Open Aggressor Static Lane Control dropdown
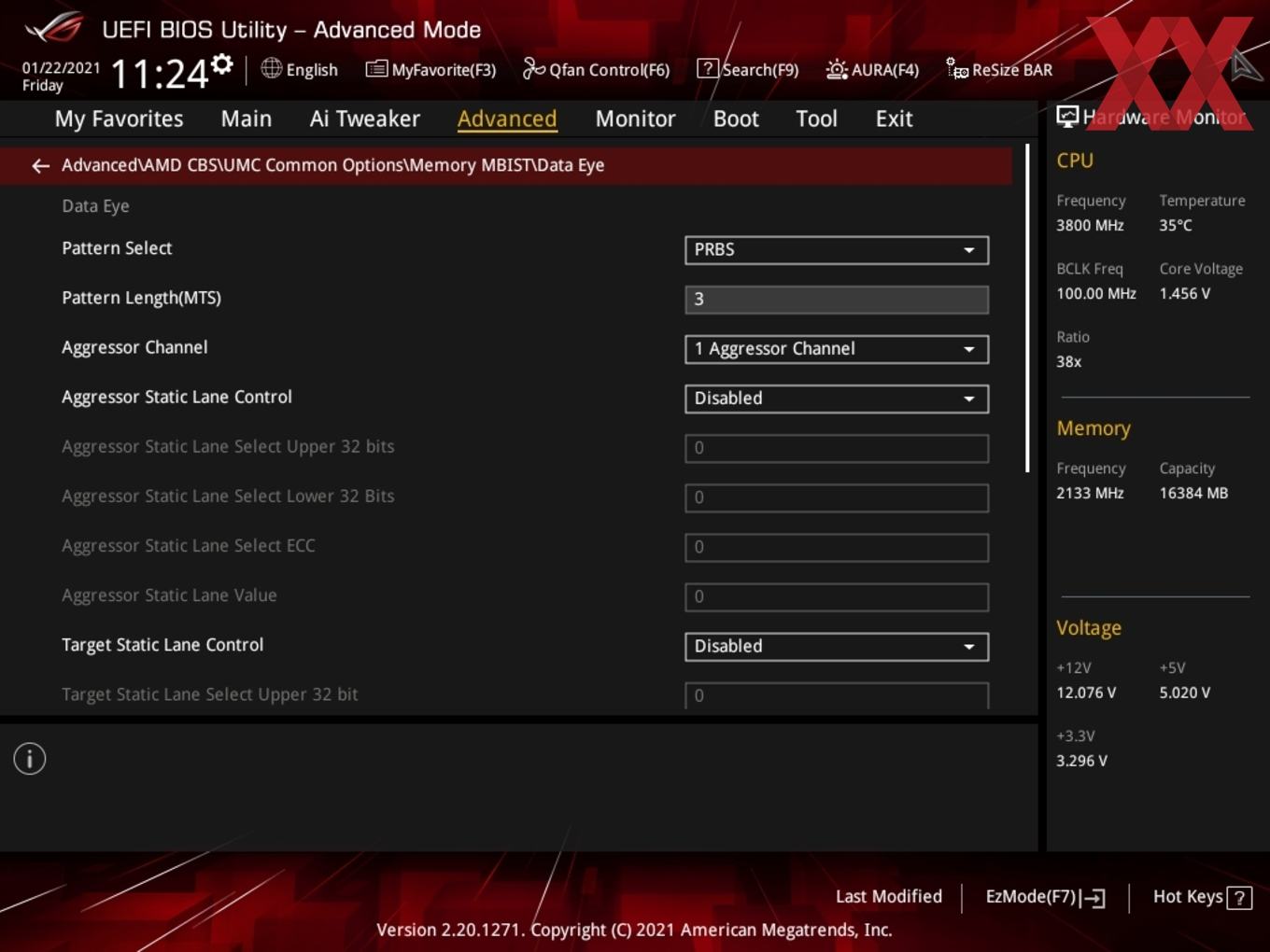The image size is (1270, 952). coord(837,399)
